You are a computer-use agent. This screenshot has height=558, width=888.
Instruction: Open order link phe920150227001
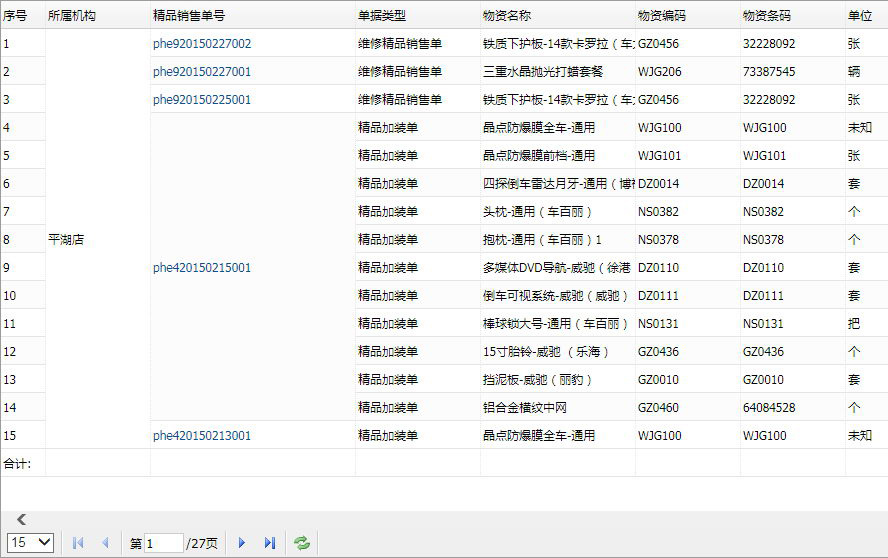pyautogui.click(x=202, y=72)
